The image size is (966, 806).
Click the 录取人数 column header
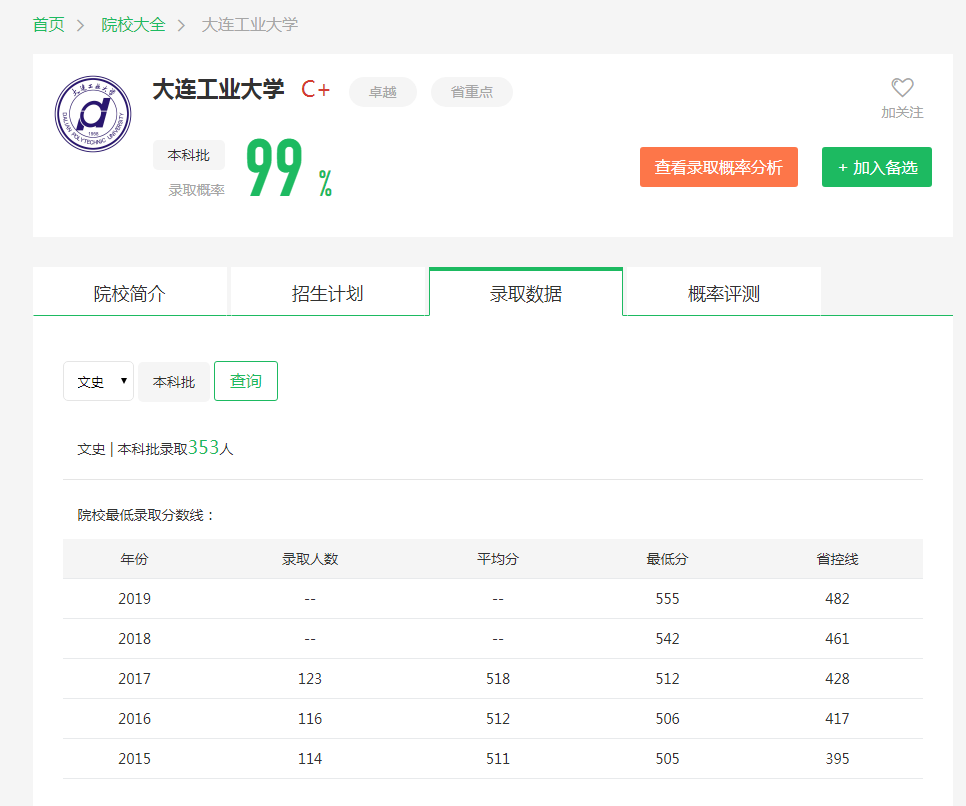[310, 559]
